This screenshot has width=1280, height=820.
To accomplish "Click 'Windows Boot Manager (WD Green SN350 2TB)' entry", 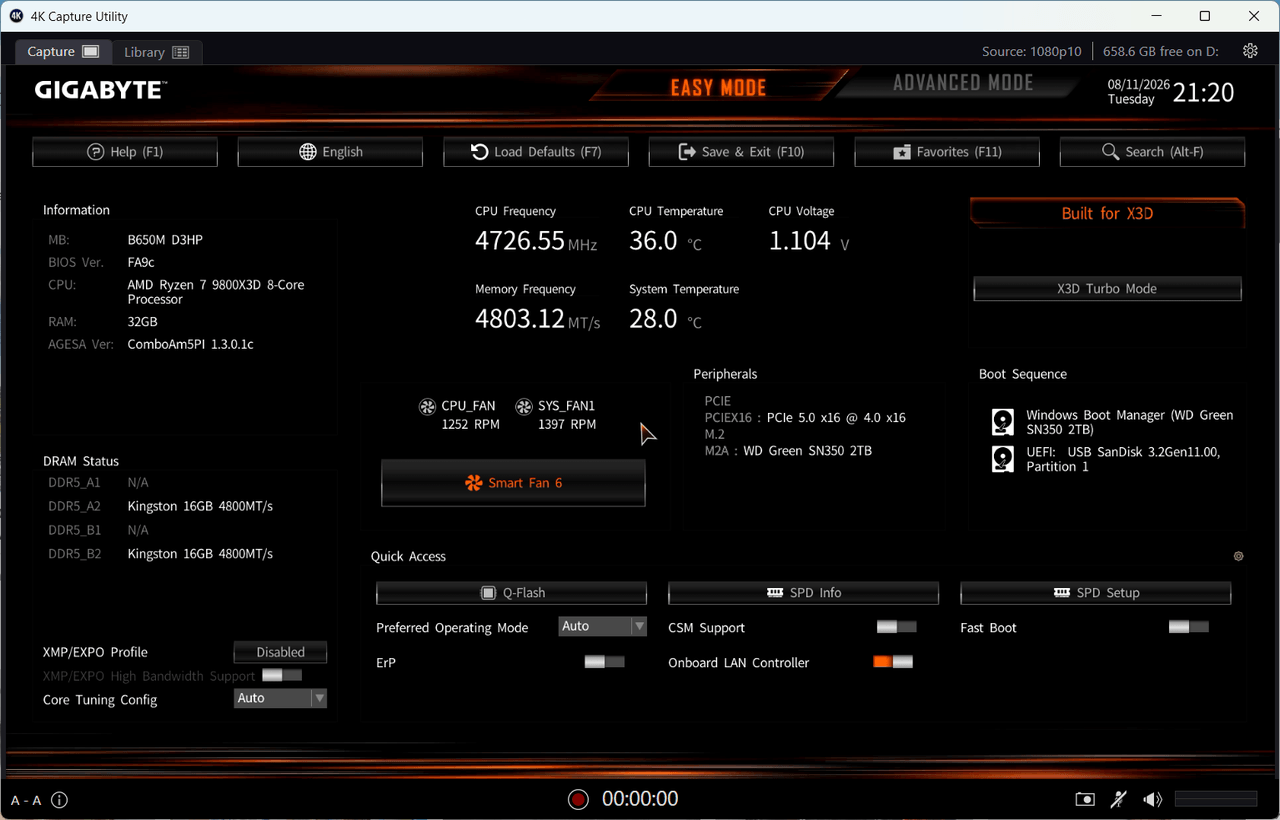I will pyautogui.click(x=1129, y=422).
